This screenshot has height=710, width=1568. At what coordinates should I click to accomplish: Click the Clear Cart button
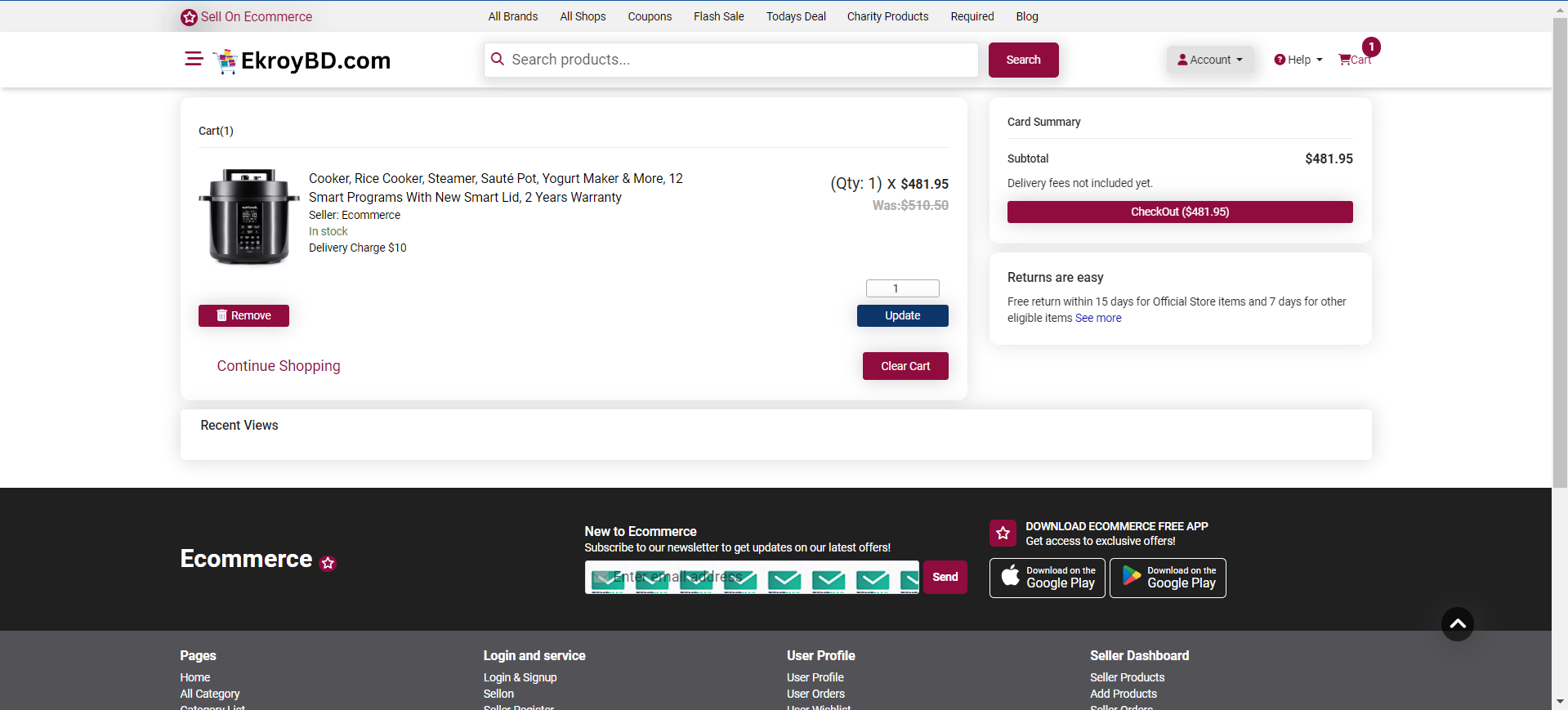pyautogui.click(x=905, y=366)
